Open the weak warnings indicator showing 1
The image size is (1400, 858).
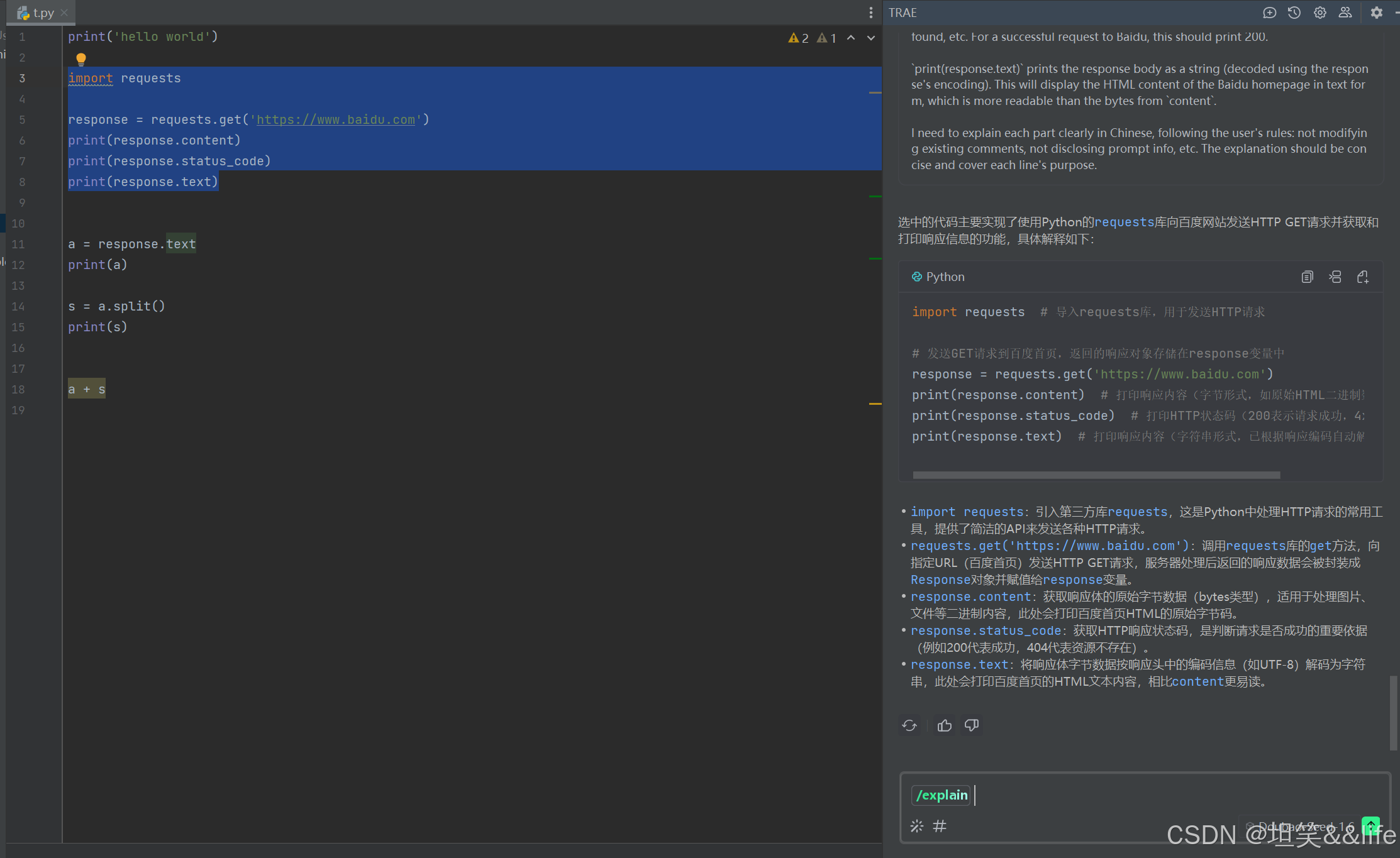click(x=826, y=38)
